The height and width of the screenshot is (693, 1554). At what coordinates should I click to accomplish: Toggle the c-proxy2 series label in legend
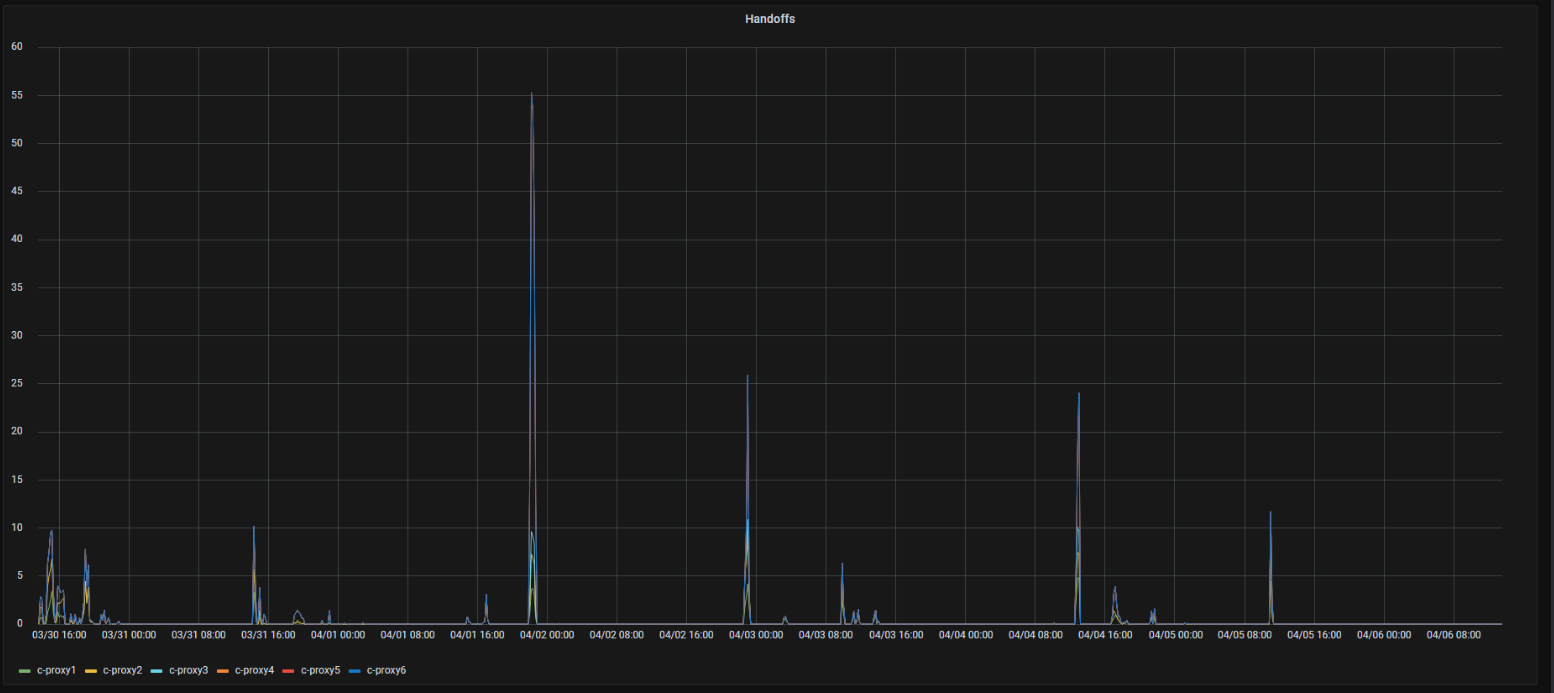(x=122, y=670)
